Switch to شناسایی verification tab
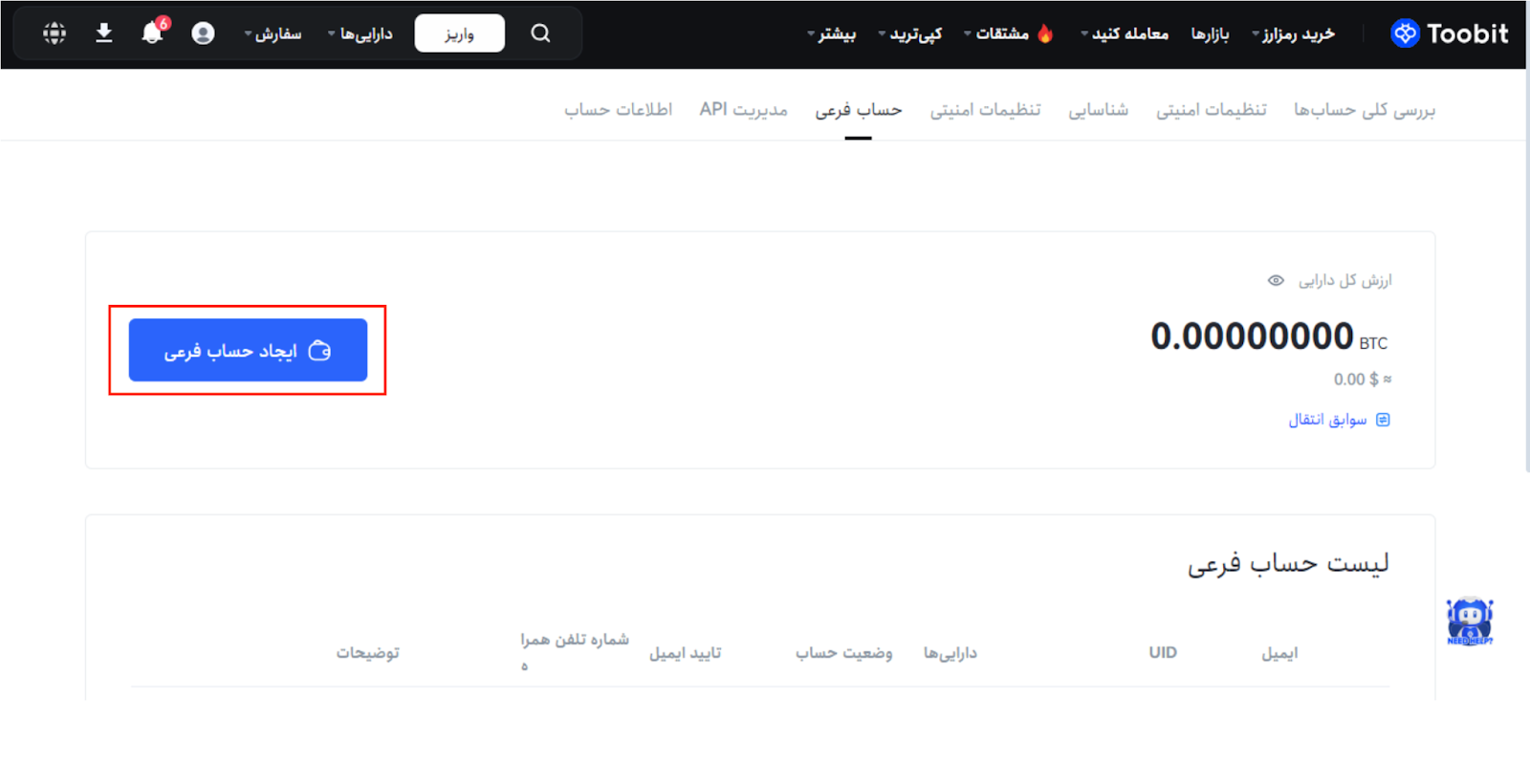This screenshot has width=1530, height=784. (1098, 110)
